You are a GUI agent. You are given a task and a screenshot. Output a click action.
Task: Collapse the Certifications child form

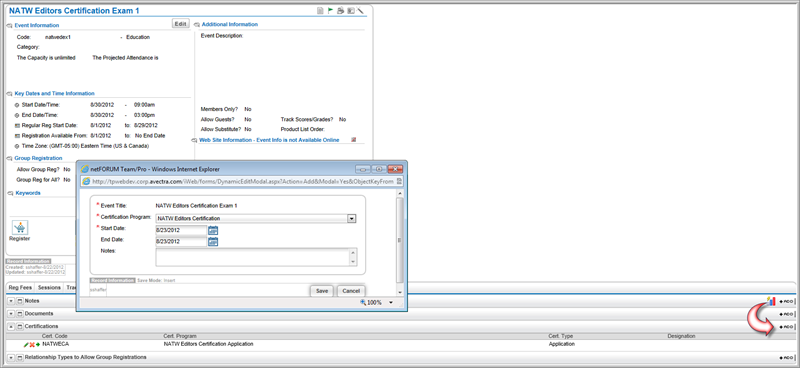tap(11, 327)
